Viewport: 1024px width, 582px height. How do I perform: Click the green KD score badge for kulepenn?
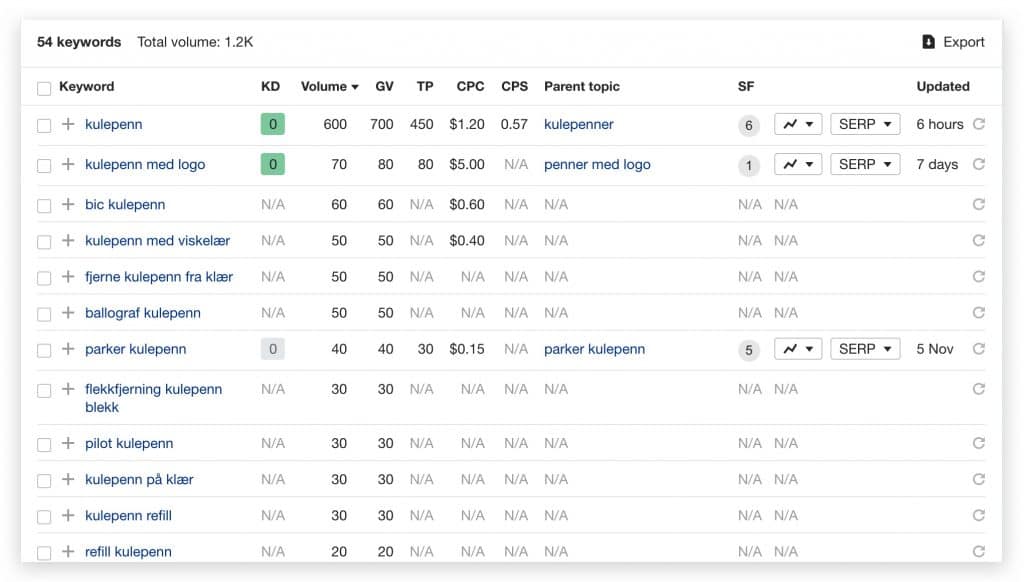(x=272, y=124)
